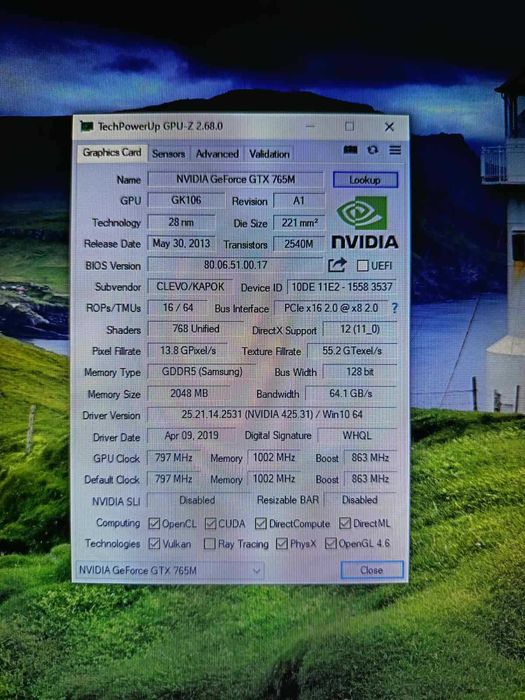This screenshot has height=700, width=525.
Task: Click the TechPowerUp GPU-Z 2.68.0 title text
Action: (x=160, y=126)
